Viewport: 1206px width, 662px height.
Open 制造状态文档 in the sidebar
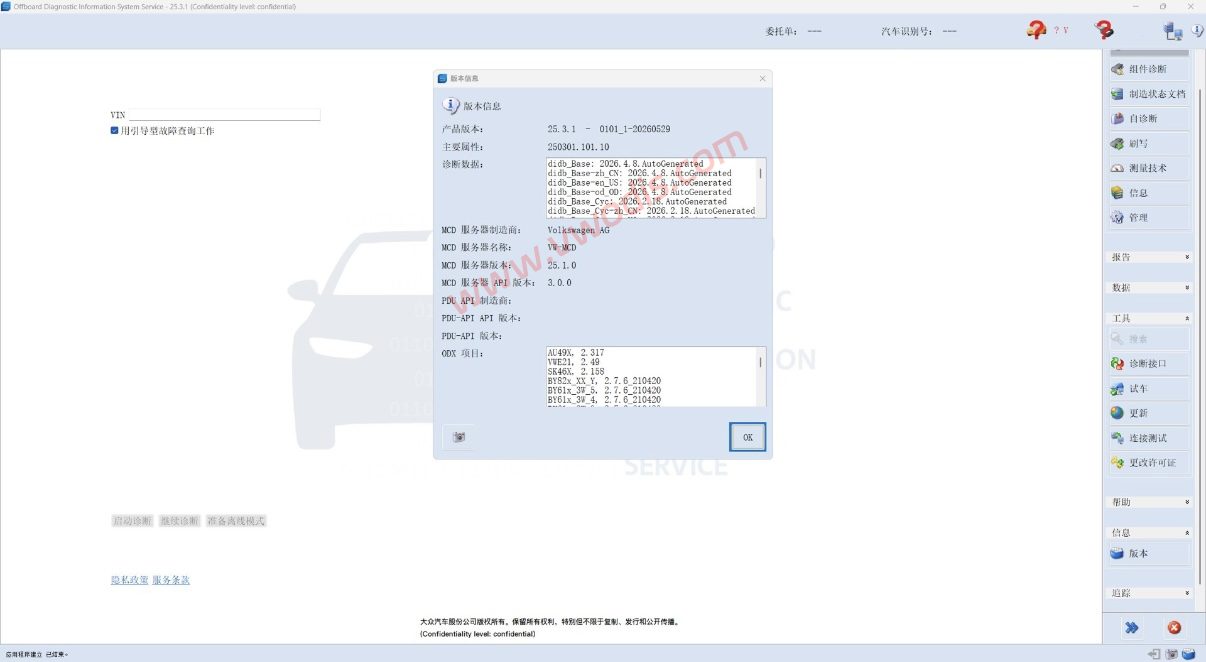1149,94
